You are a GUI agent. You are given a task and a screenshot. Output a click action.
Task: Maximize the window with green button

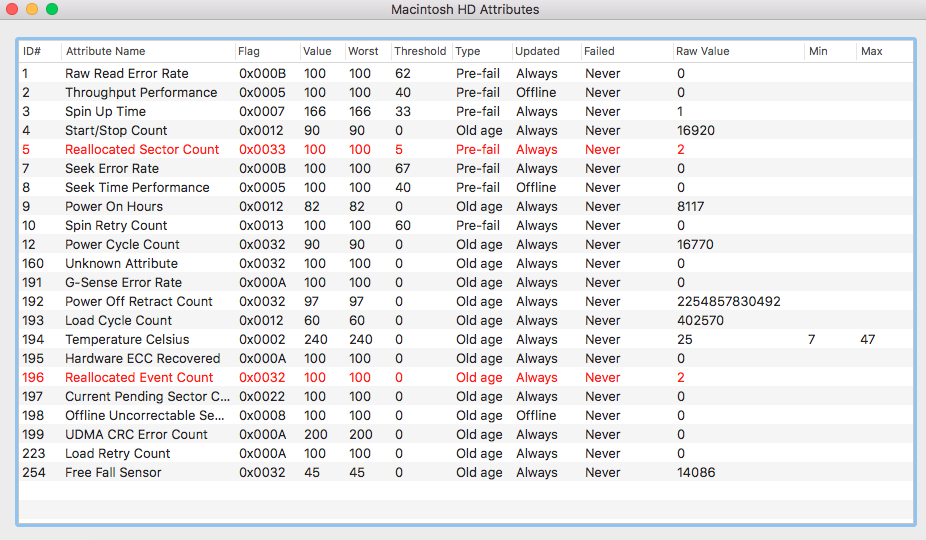point(52,9)
